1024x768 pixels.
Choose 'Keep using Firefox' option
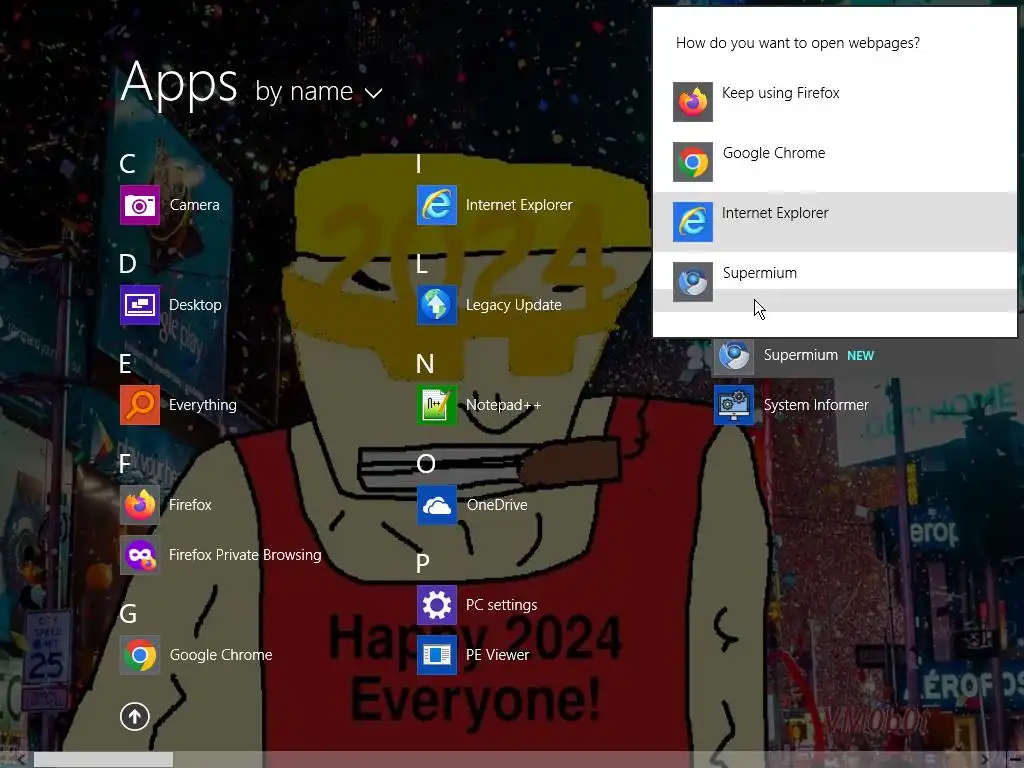[835, 102]
